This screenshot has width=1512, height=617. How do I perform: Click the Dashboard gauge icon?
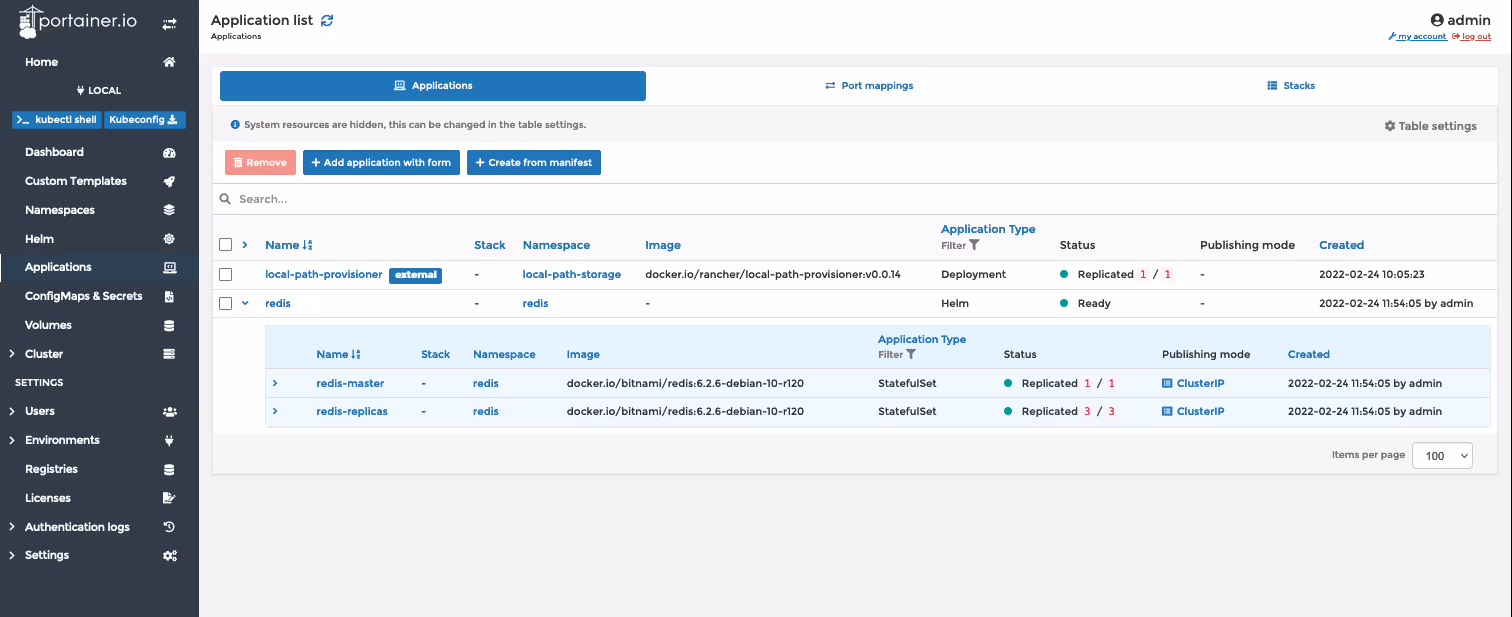coord(169,153)
